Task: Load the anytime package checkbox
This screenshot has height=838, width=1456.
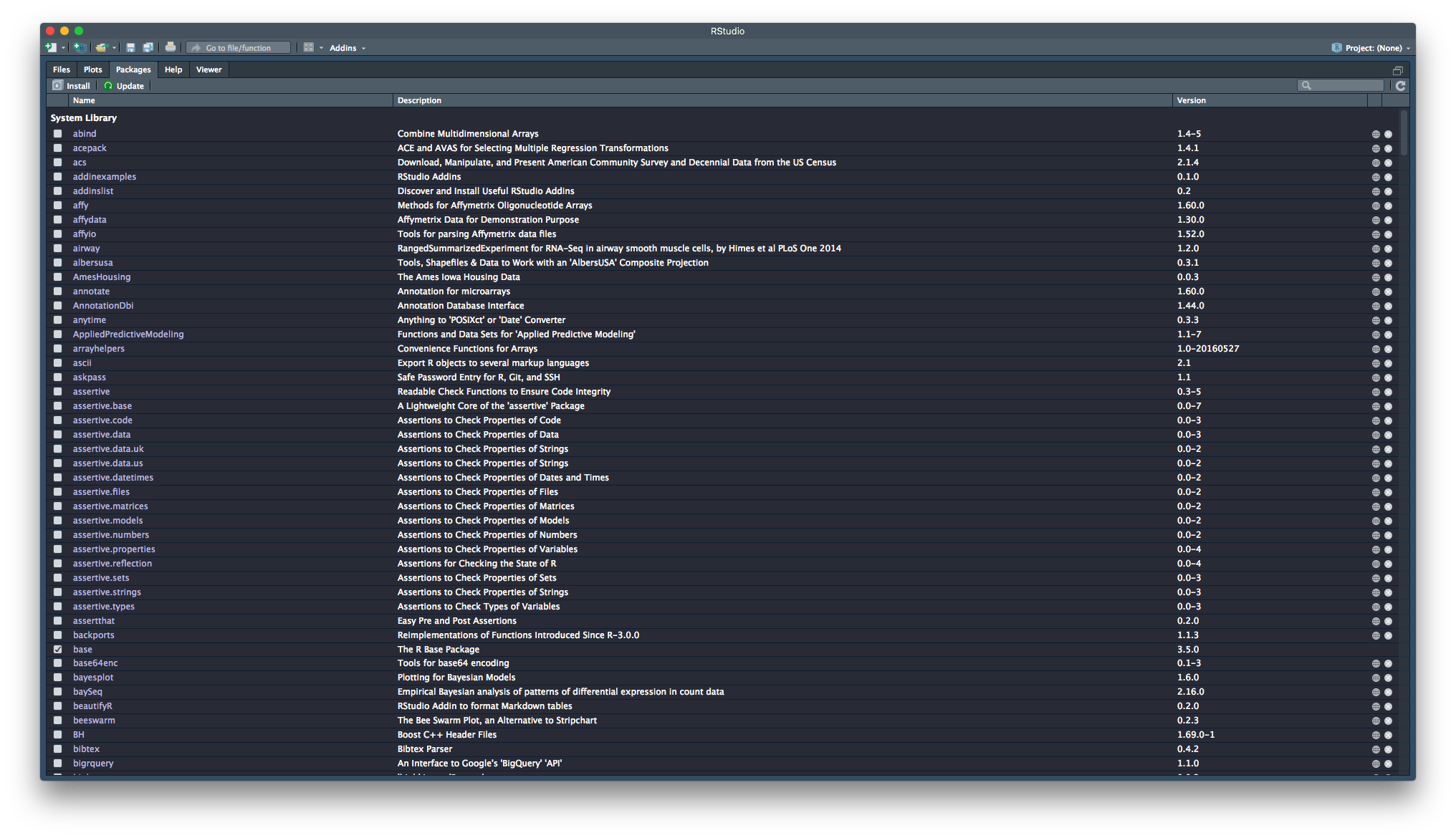Action: (57, 320)
